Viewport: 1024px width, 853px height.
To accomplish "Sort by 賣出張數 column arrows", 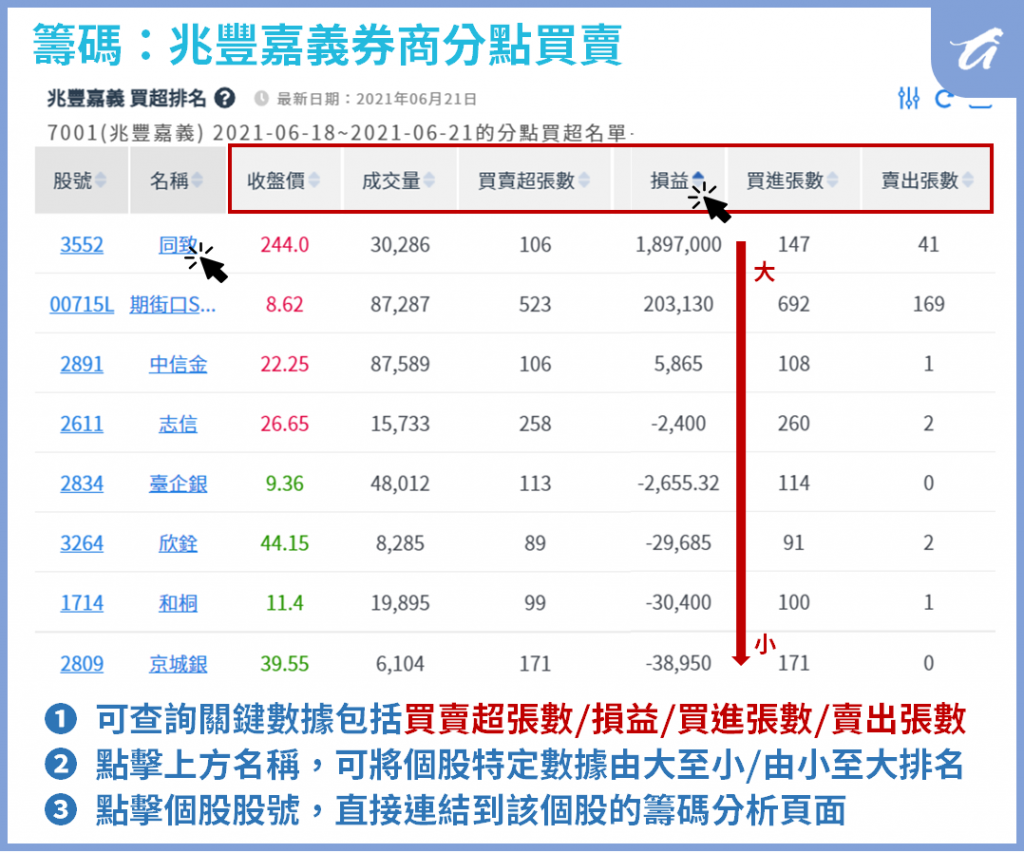I will (x=967, y=180).
